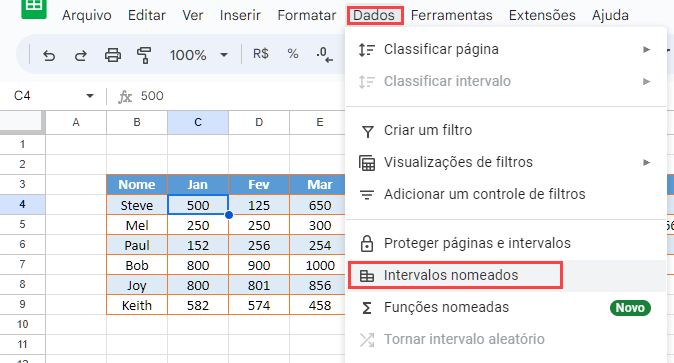Select row 7 header
674x363 pixels.
(x=22, y=264)
